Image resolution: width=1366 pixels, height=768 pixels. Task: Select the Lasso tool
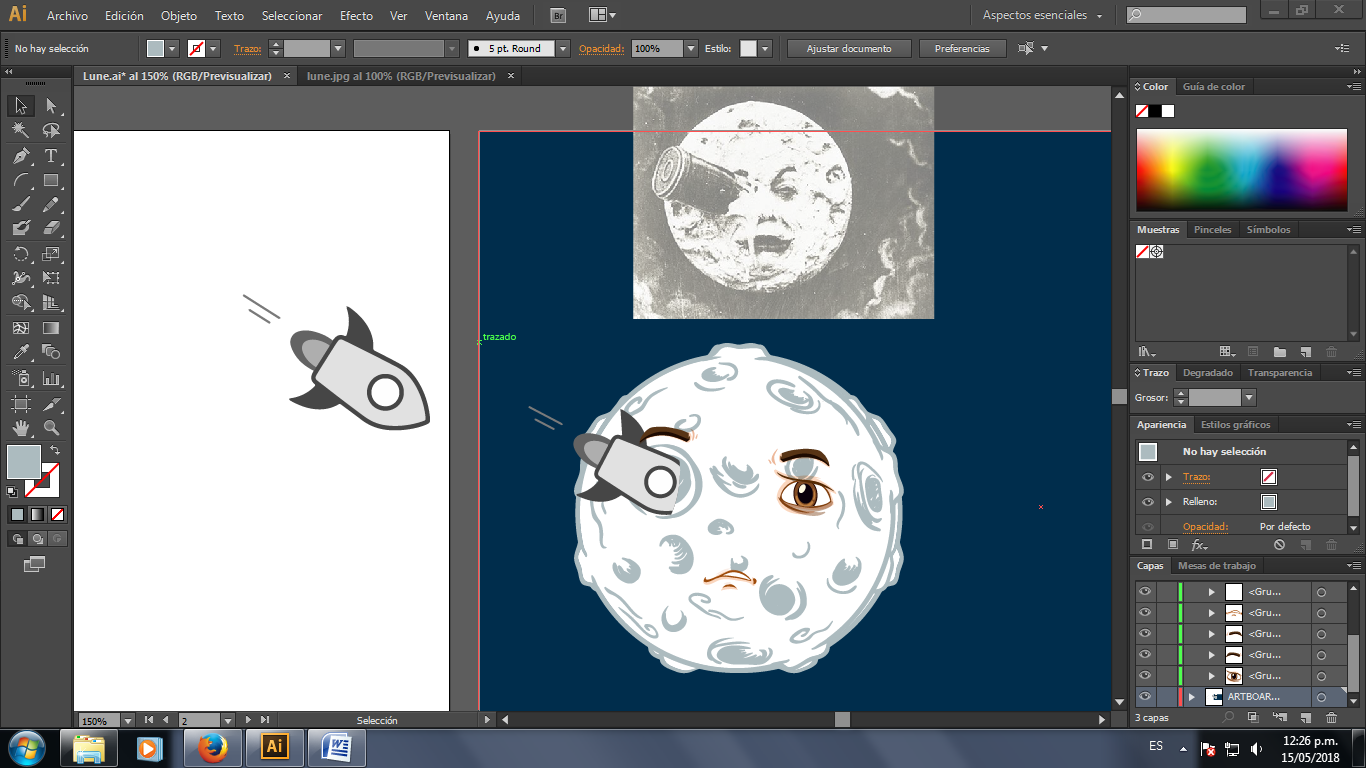click(x=51, y=131)
